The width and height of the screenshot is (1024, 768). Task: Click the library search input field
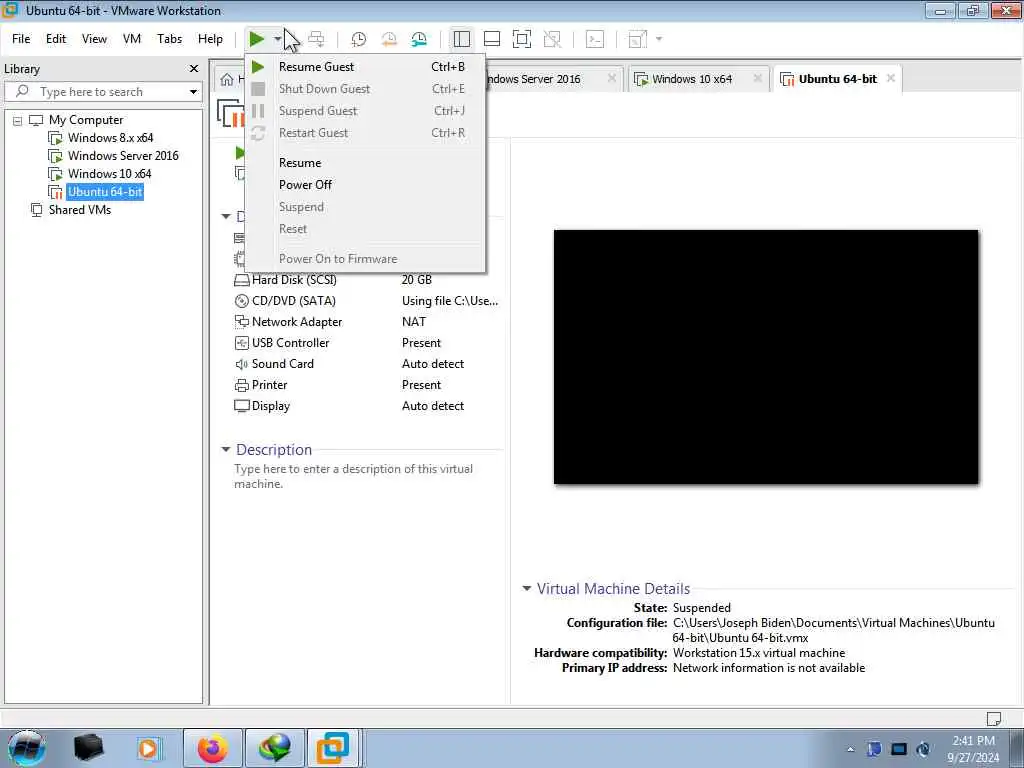pos(103,91)
